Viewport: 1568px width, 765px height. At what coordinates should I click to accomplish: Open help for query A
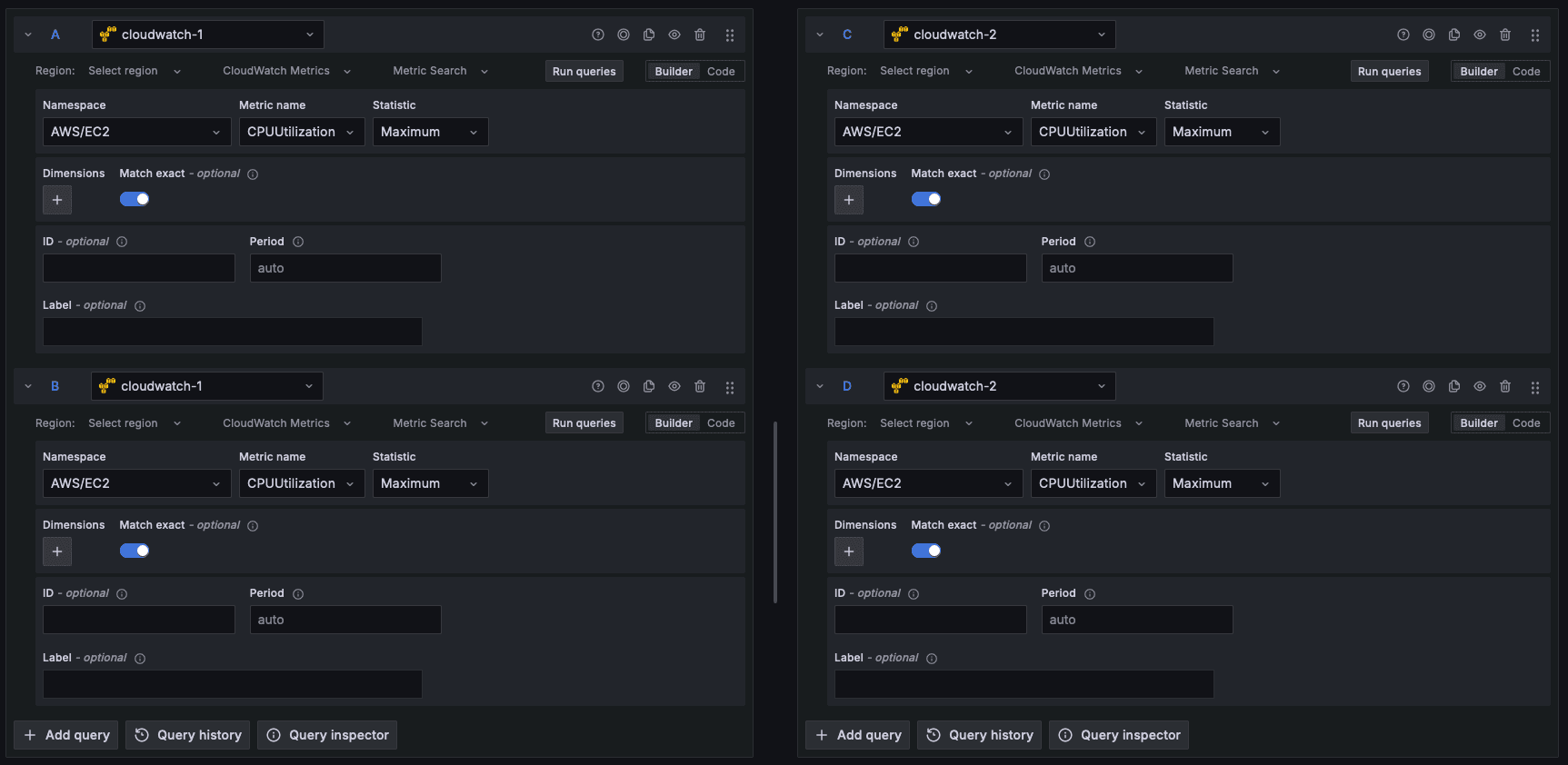(x=598, y=35)
